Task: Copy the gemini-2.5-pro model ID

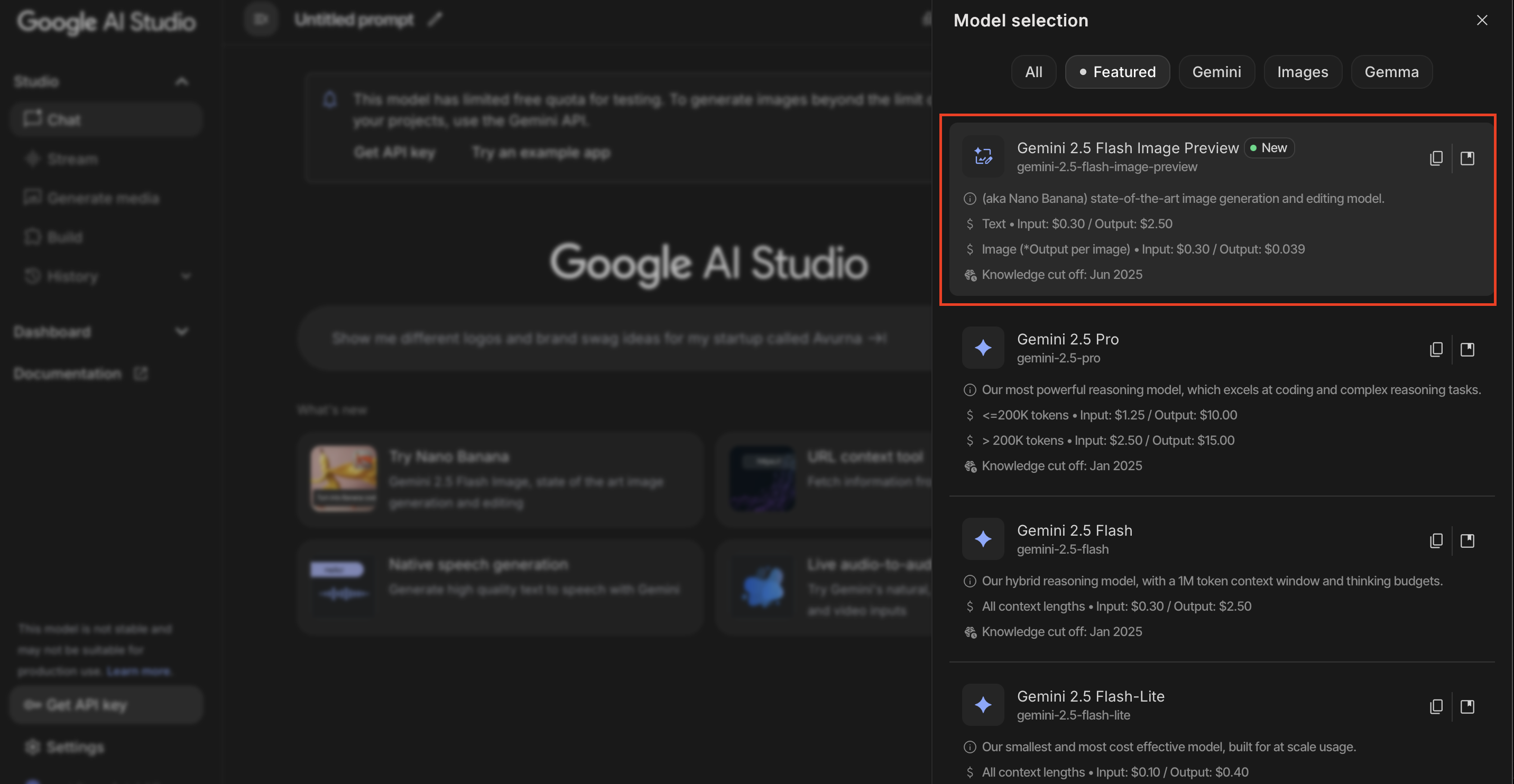Action: pos(1436,349)
